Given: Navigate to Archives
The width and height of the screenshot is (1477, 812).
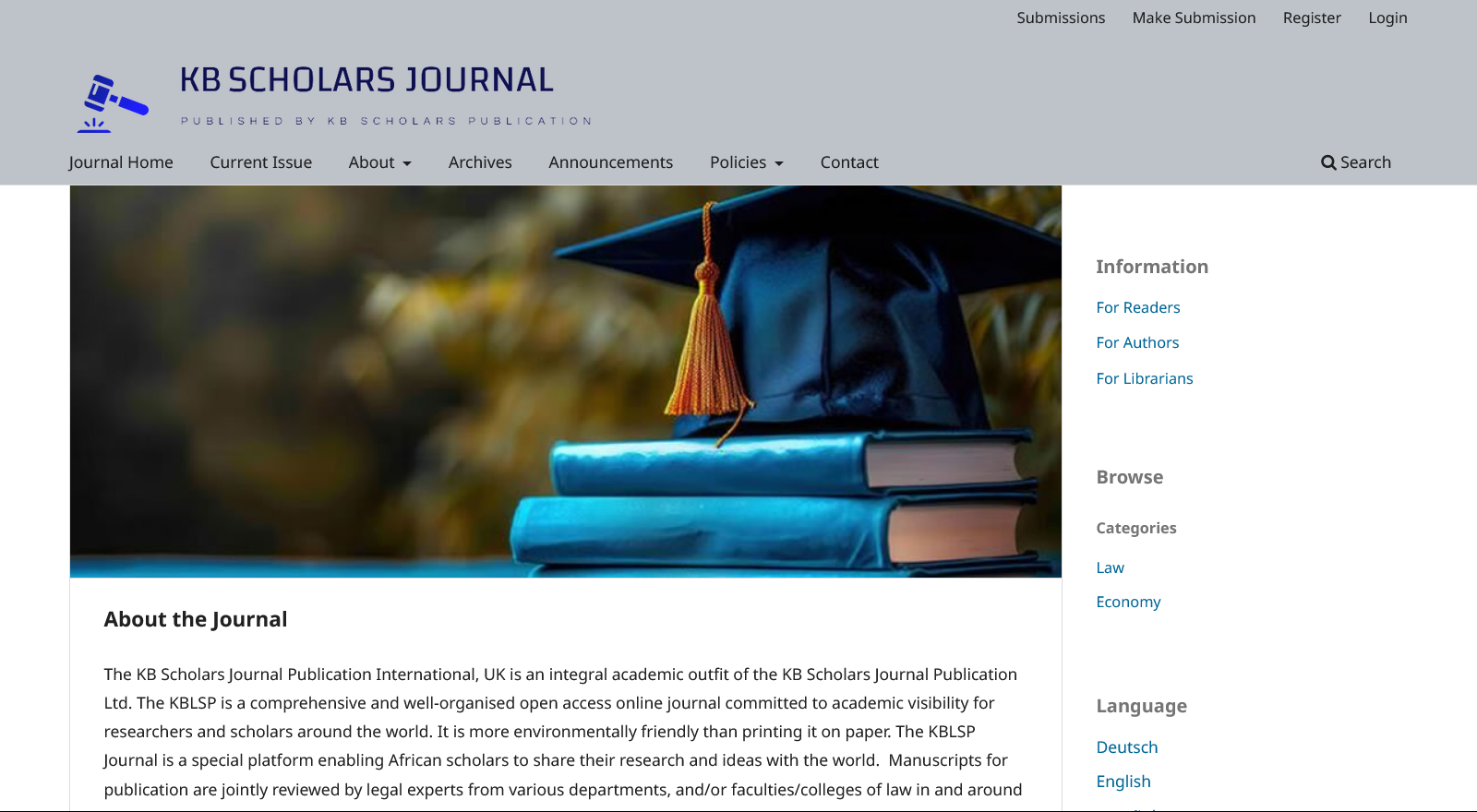Looking at the screenshot, I should pos(480,162).
